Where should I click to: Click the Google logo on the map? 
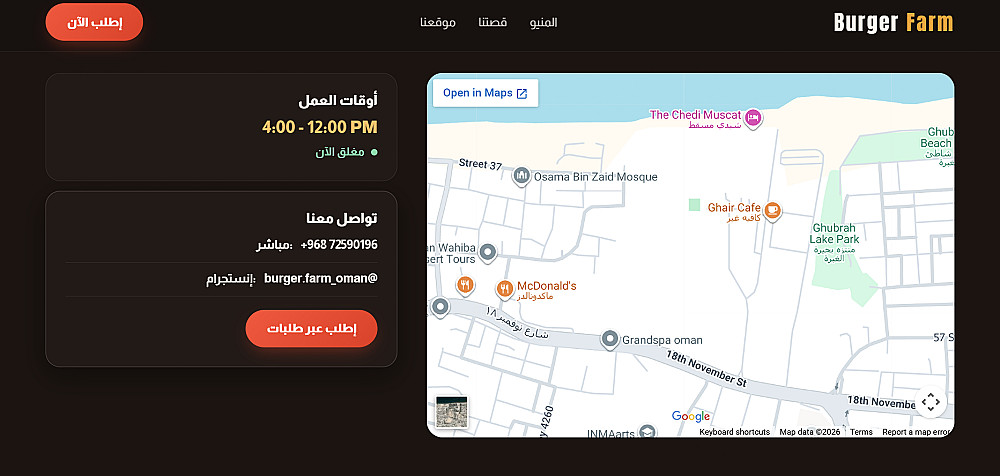(691, 416)
